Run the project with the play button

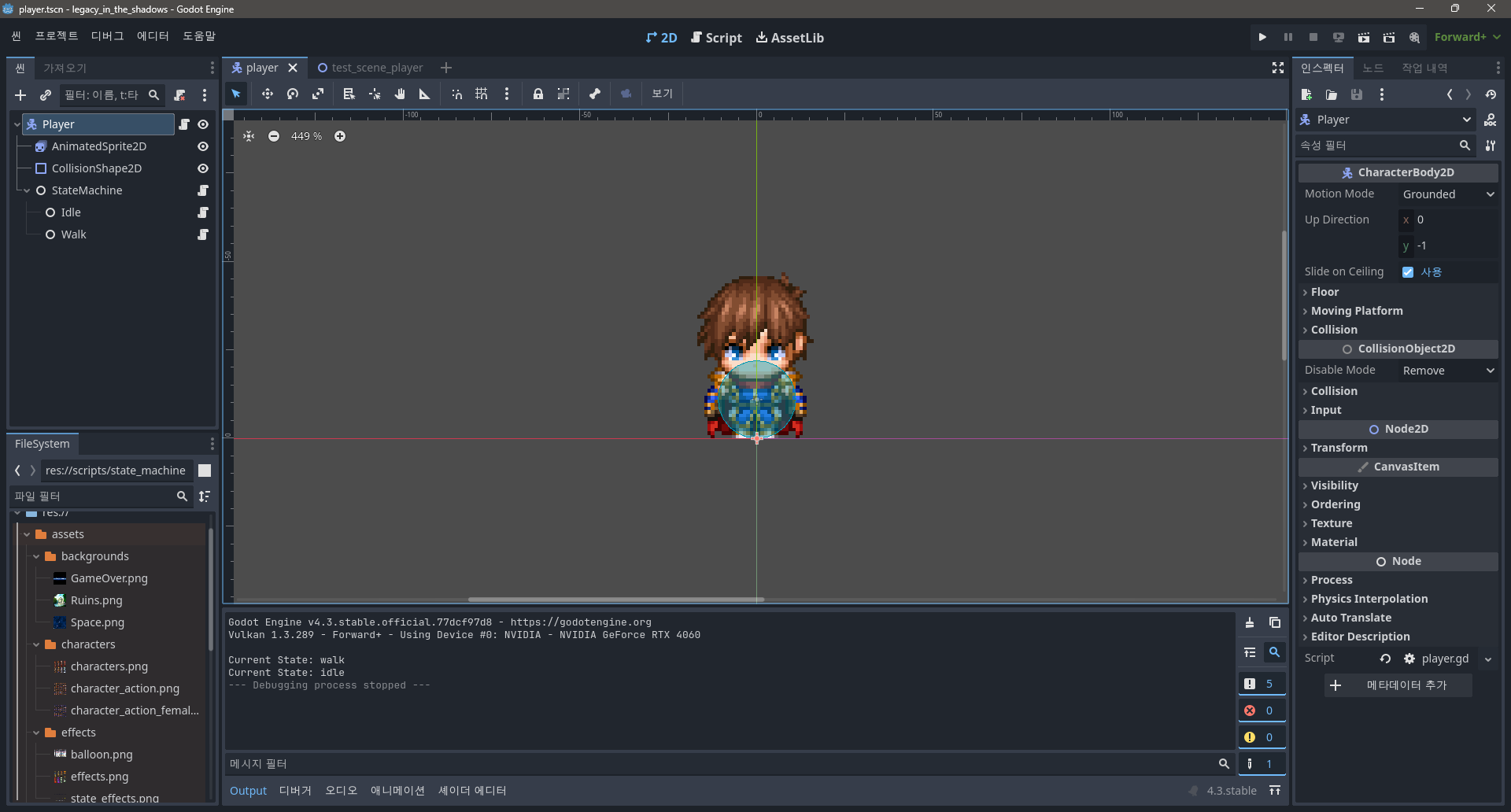(1263, 37)
